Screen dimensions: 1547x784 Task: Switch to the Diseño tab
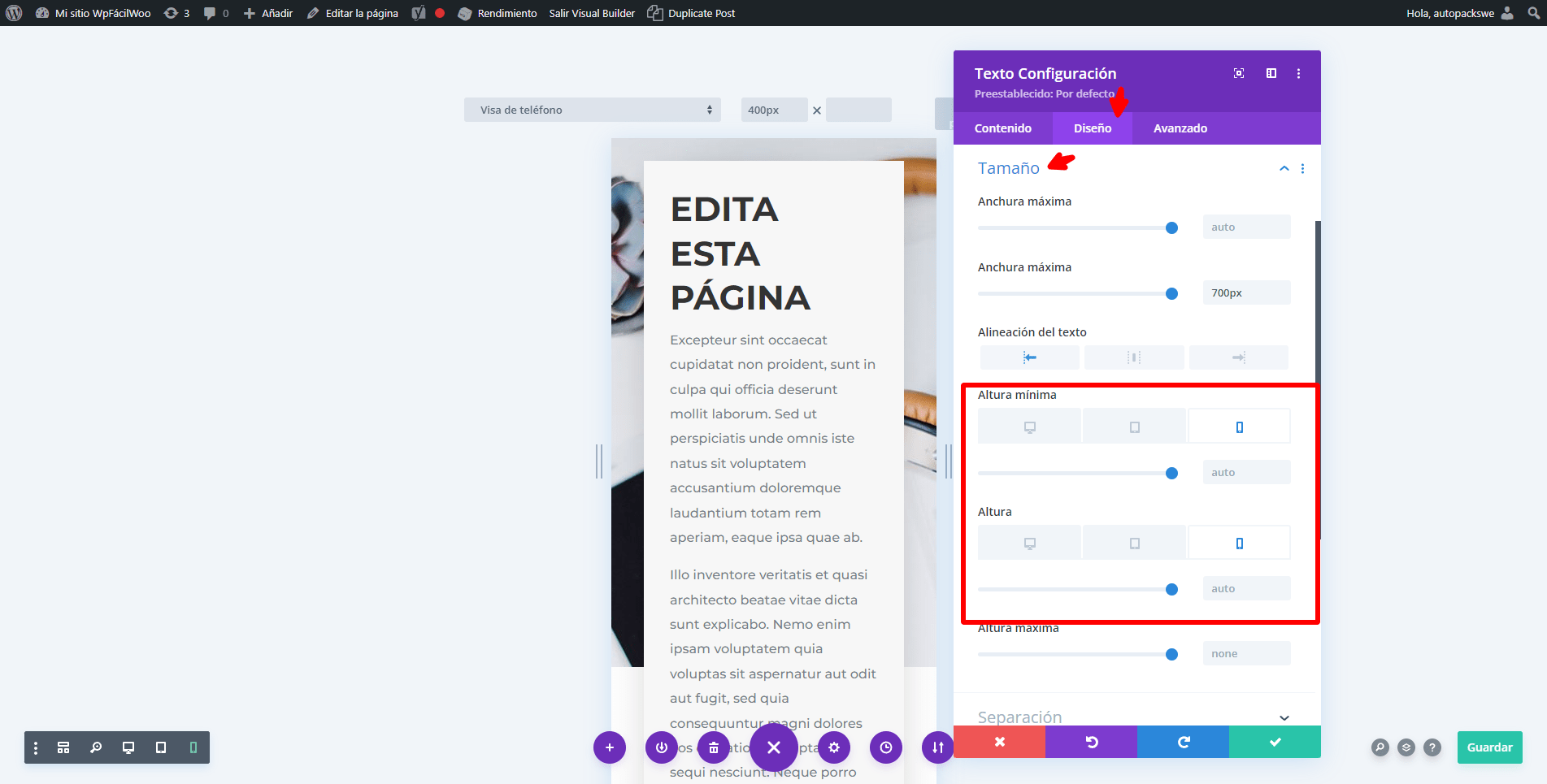click(1093, 128)
